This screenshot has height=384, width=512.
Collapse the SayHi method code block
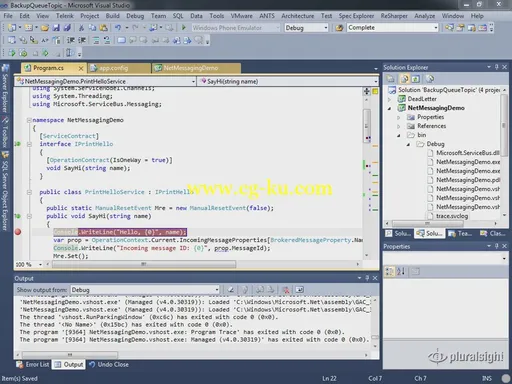(29, 216)
